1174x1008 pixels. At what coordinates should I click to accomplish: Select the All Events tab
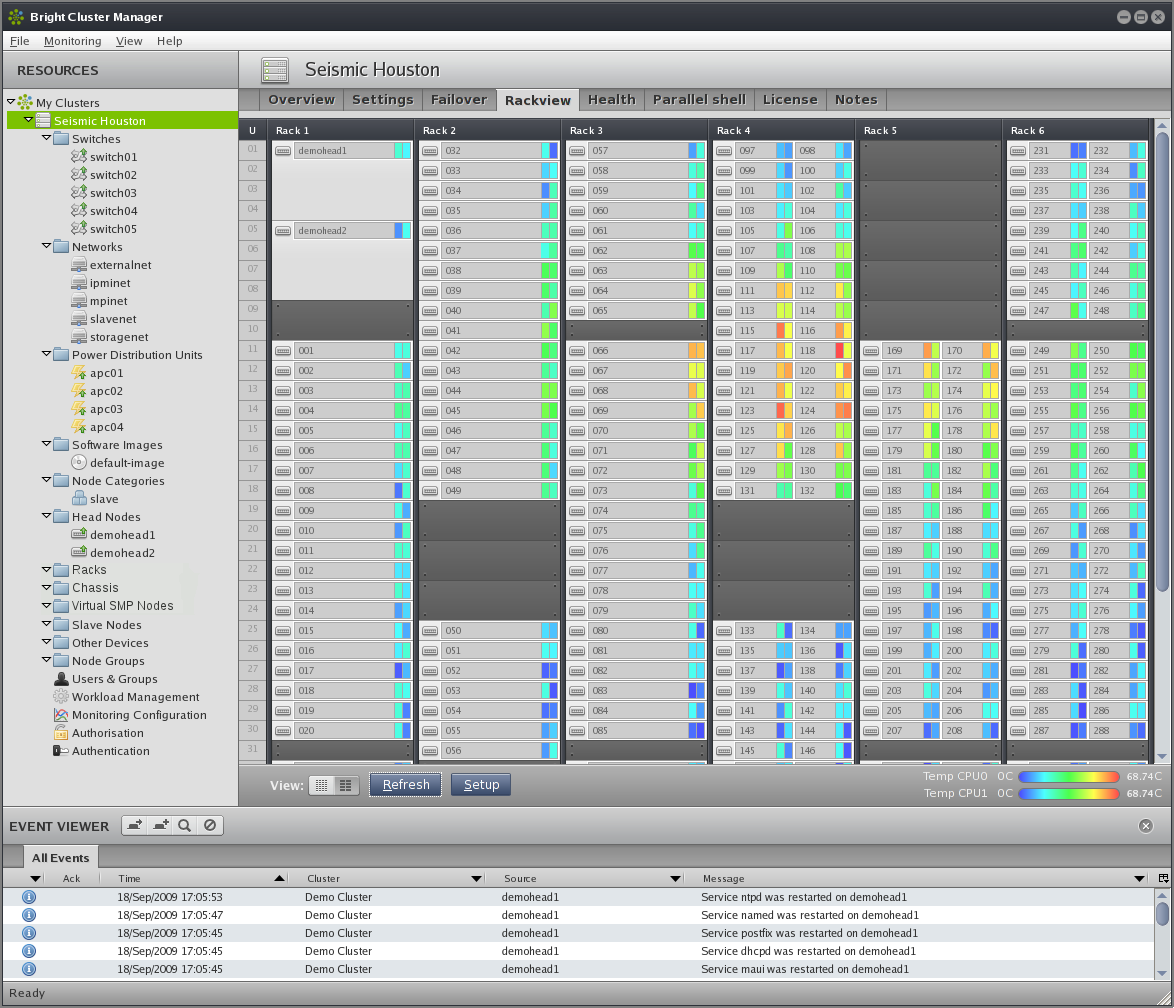[60, 857]
